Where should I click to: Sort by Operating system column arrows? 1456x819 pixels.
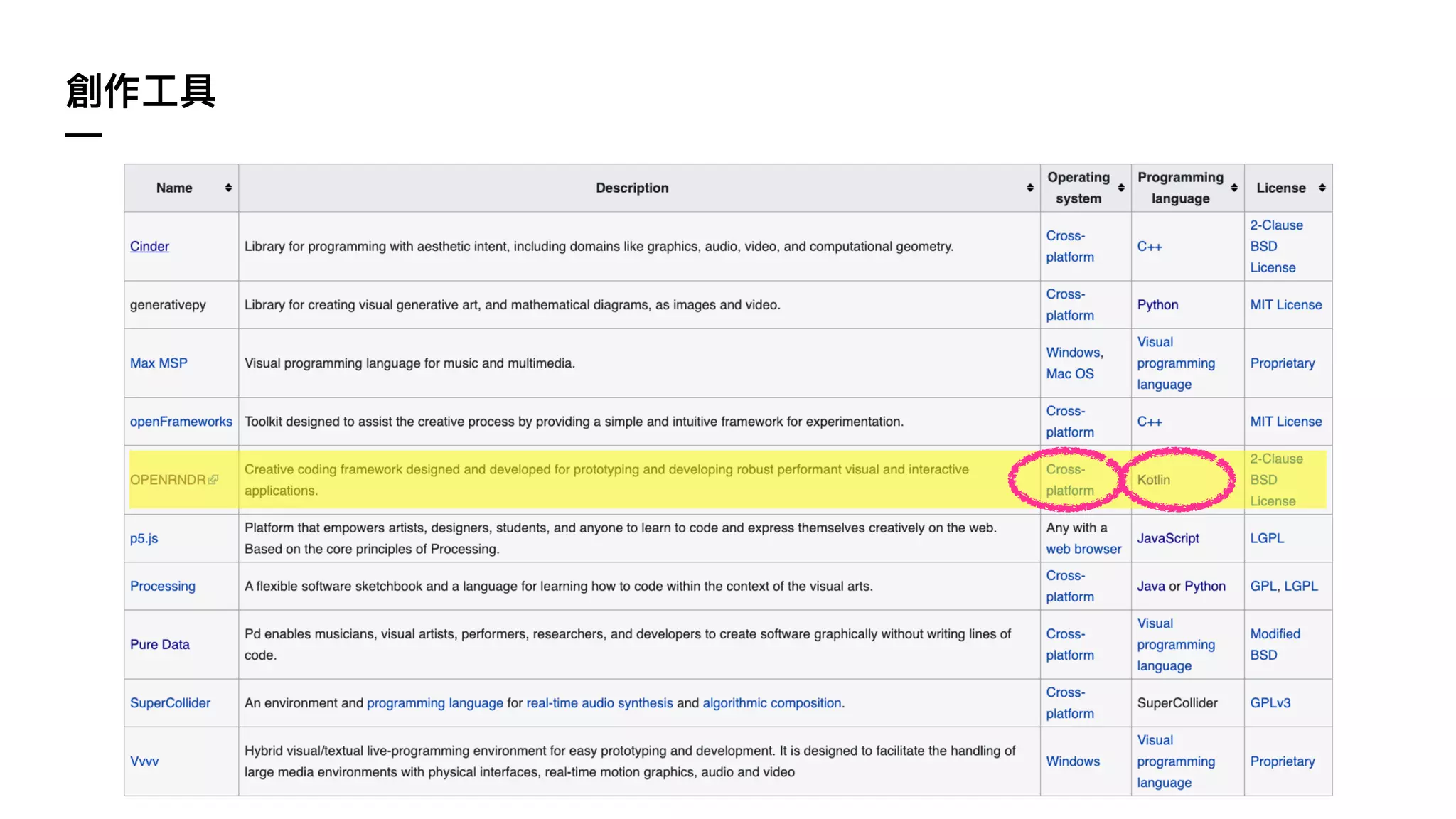(1120, 188)
